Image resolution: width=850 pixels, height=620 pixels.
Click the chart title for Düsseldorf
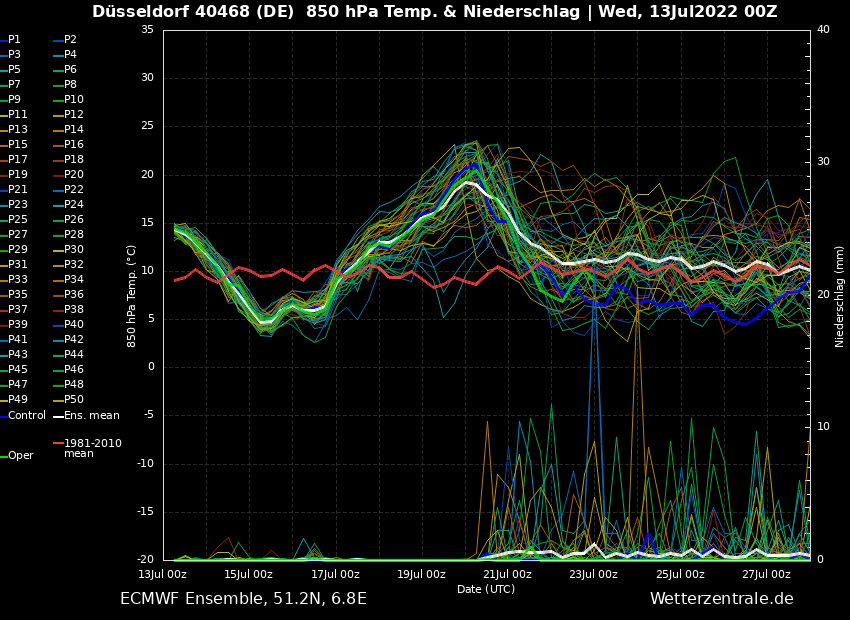click(x=434, y=12)
